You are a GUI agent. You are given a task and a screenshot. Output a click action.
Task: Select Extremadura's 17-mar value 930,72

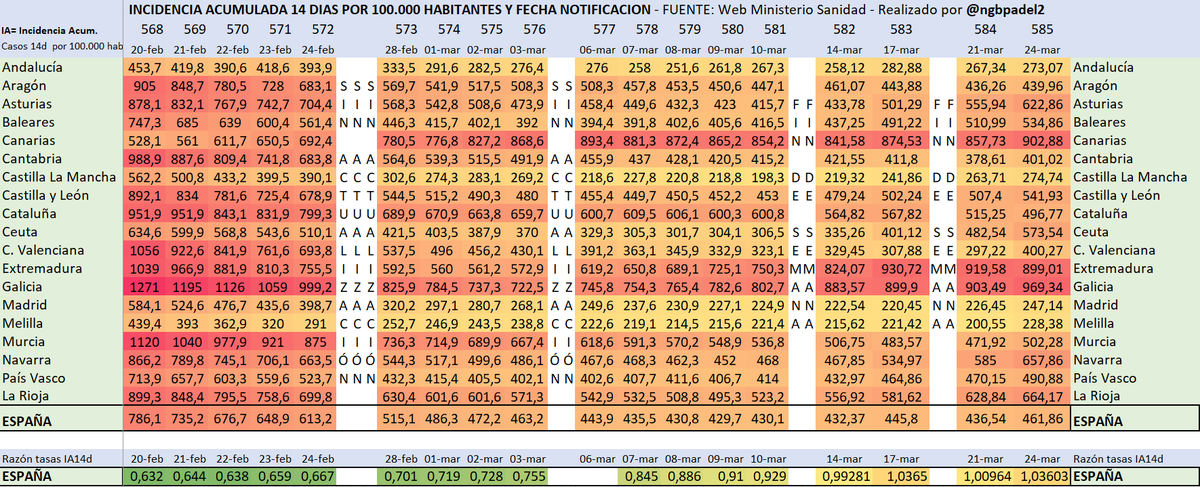click(x=902, y=269)
